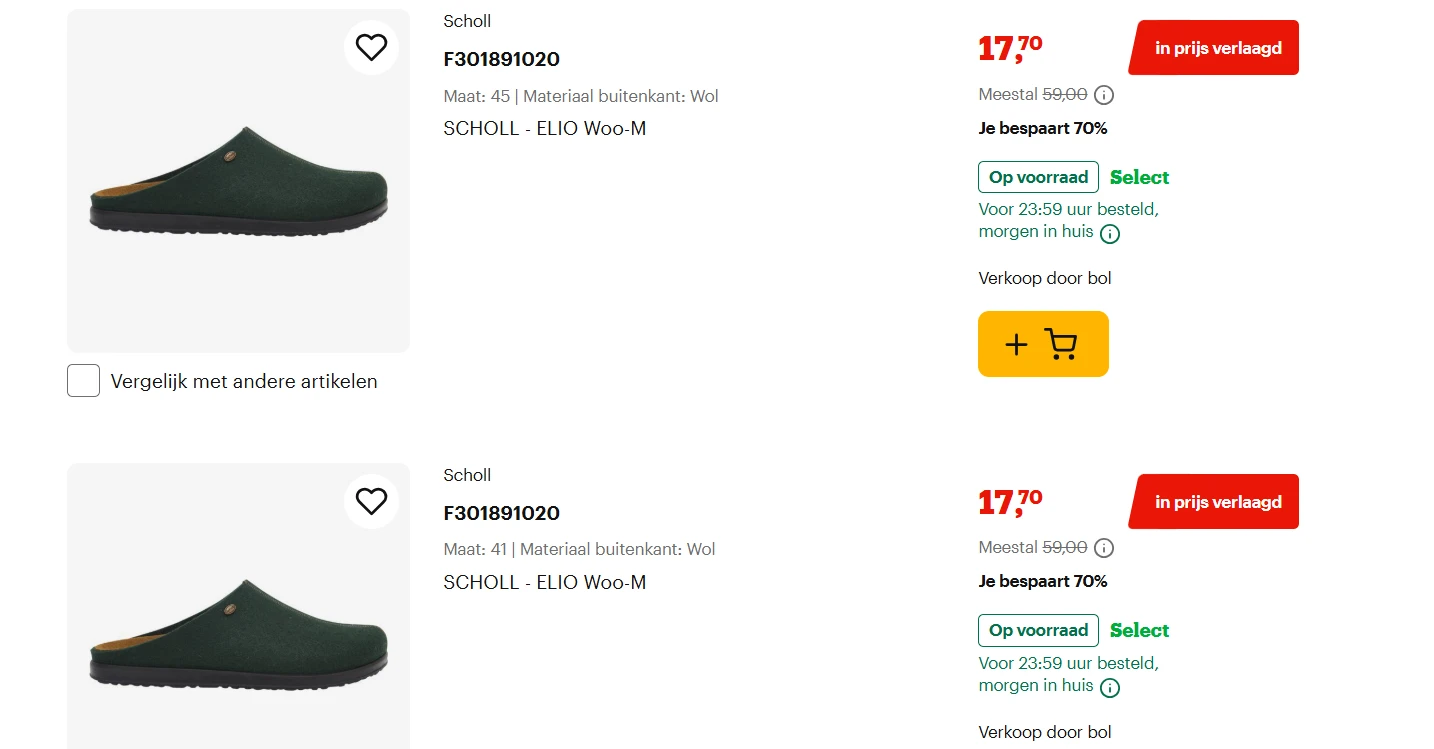Open price info icon for size 41 slipper

[x=1104, y=549]
